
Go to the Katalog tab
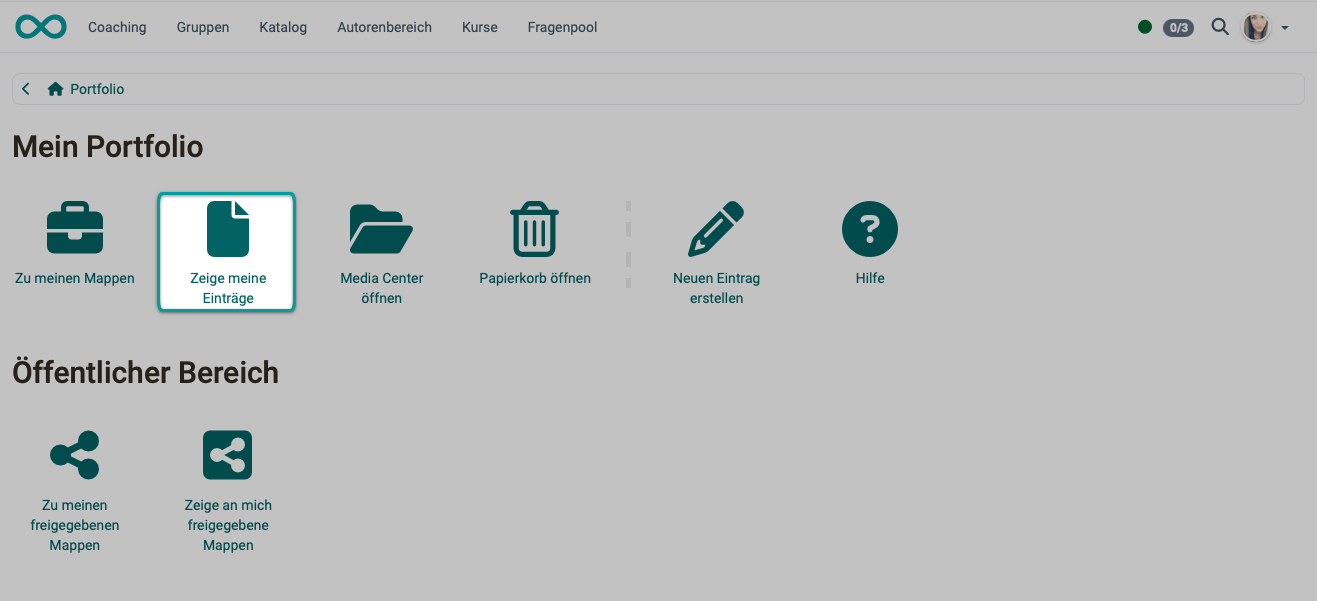[x=283, y=27]
